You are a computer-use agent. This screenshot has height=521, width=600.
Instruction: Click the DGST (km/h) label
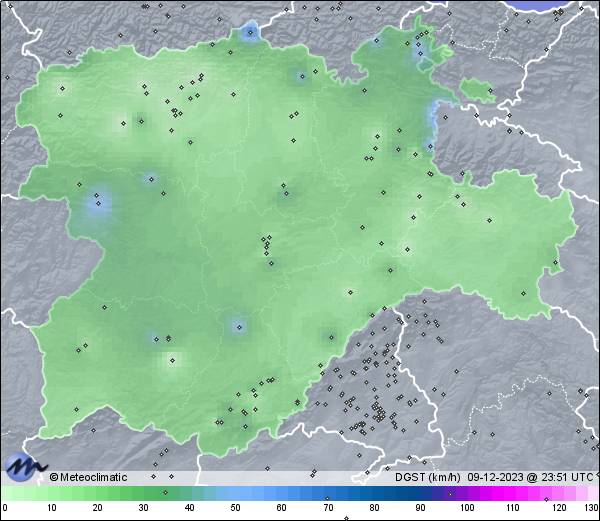tap(427, 477)
